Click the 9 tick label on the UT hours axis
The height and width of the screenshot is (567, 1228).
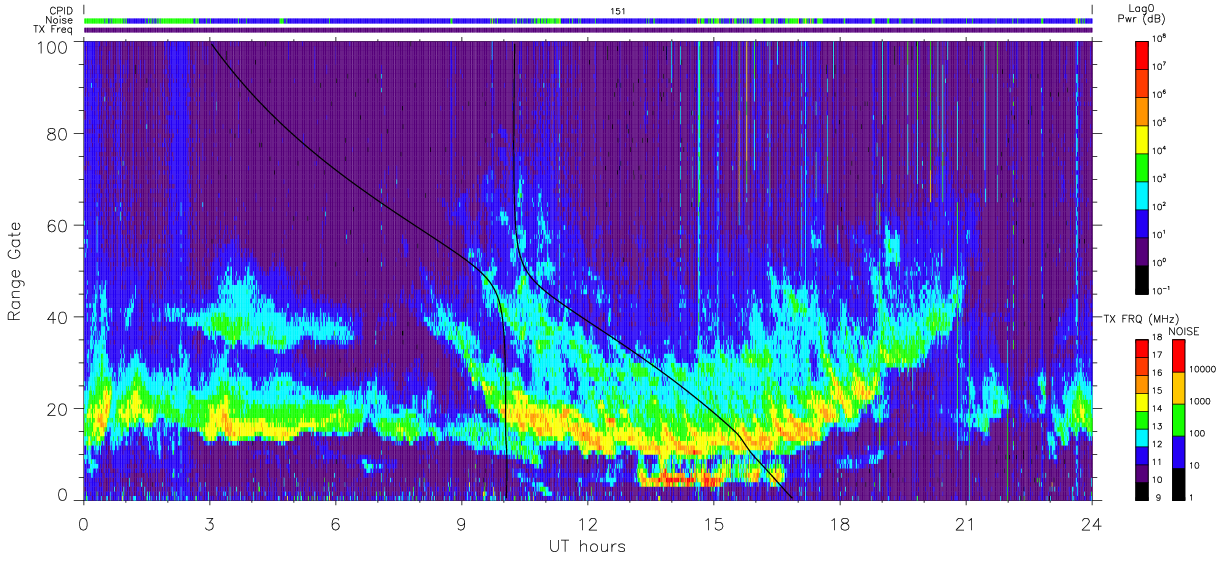pos(462,524)
